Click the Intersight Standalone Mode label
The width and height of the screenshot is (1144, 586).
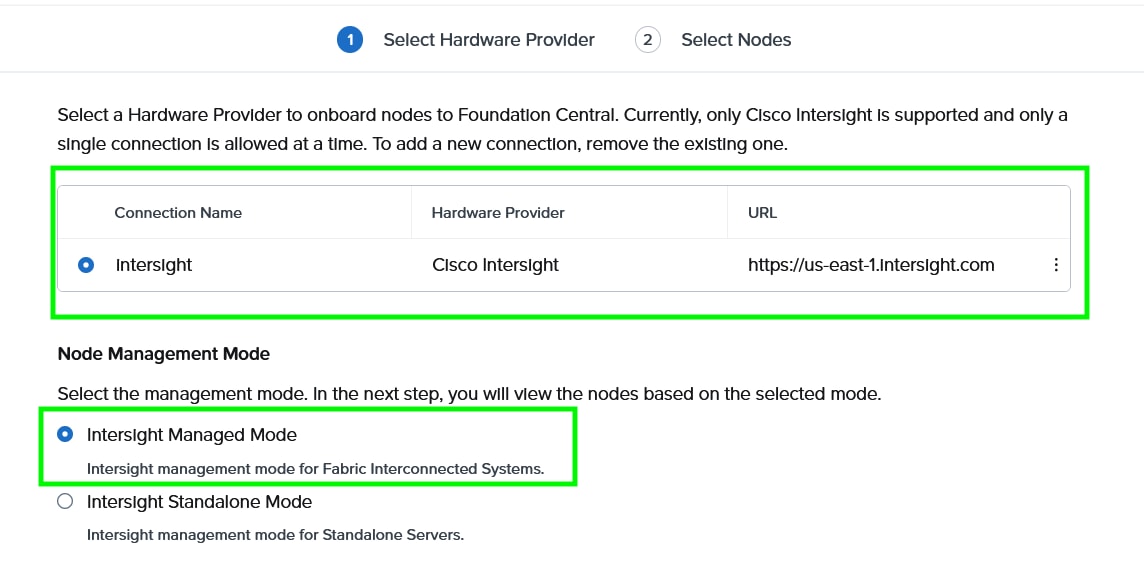(199, 502)
